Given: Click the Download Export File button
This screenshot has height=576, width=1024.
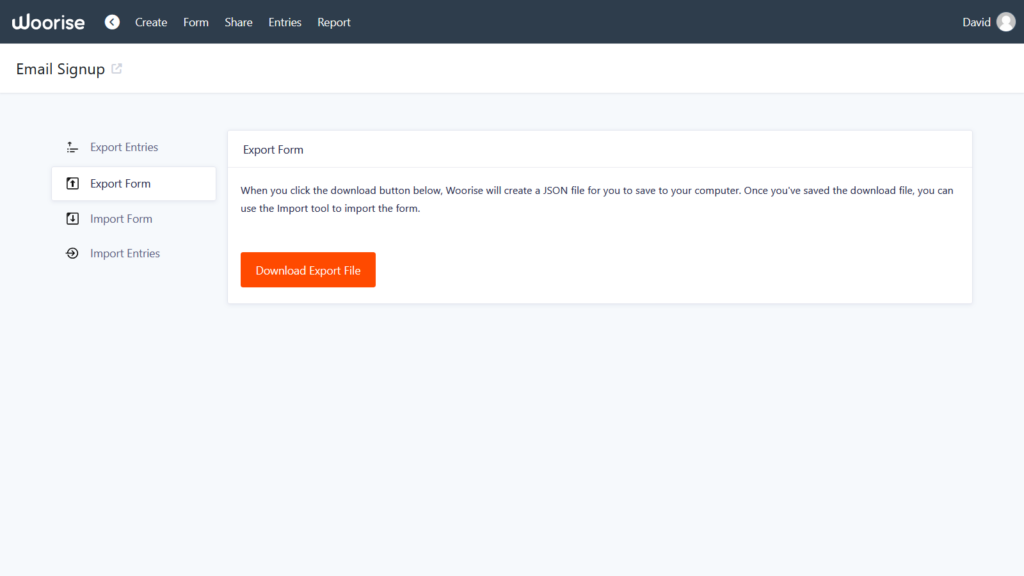Looking at the screenshot, I should point(308,269).
